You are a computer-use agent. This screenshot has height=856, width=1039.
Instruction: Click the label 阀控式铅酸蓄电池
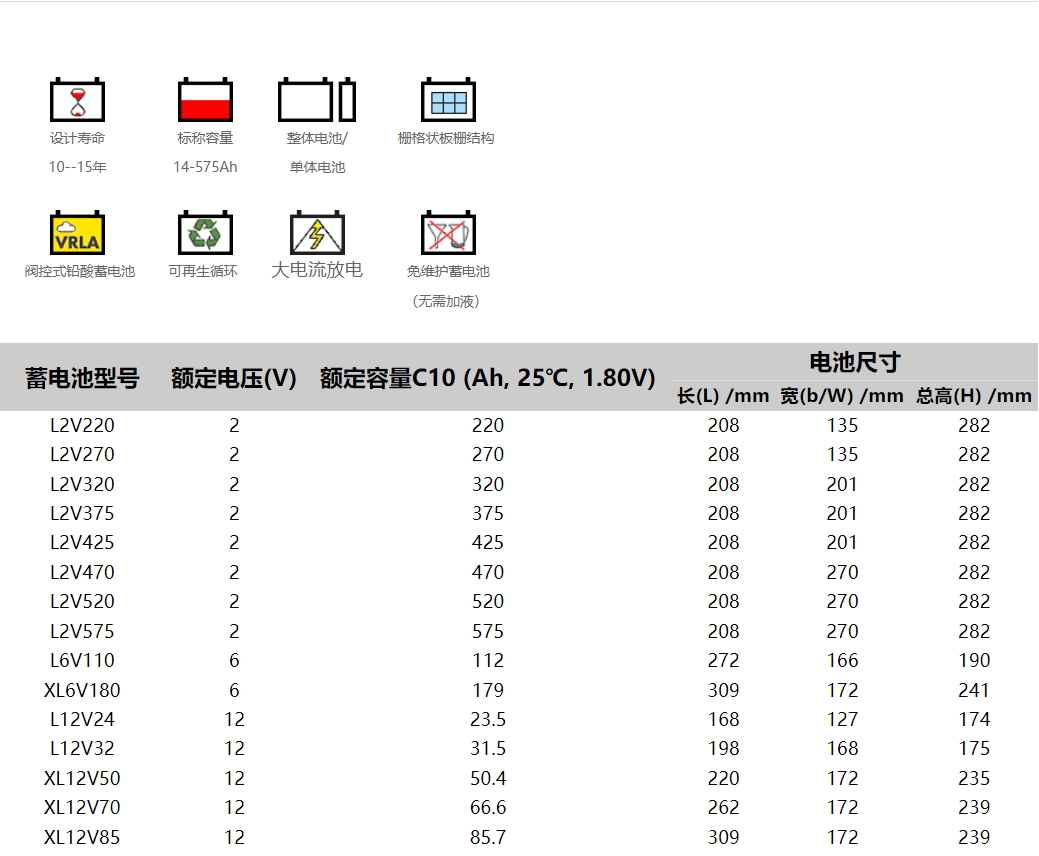coord(80,271)
